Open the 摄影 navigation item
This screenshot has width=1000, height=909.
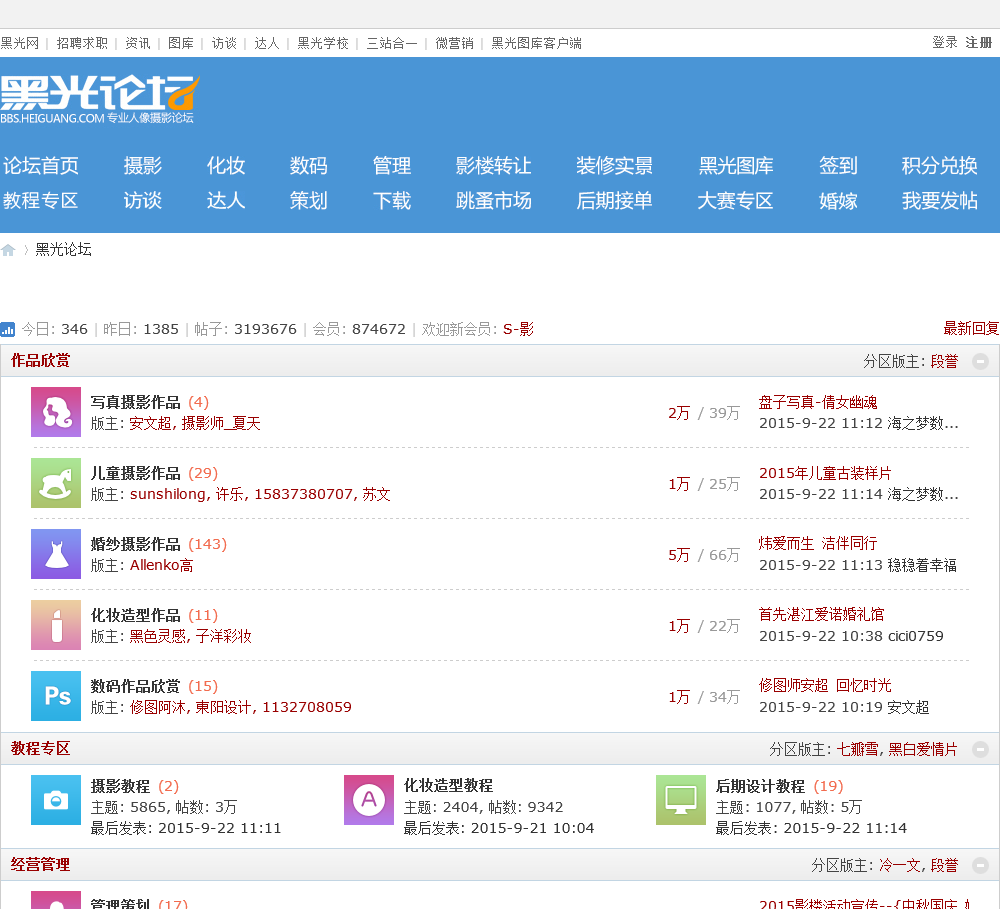coord(143,166)
